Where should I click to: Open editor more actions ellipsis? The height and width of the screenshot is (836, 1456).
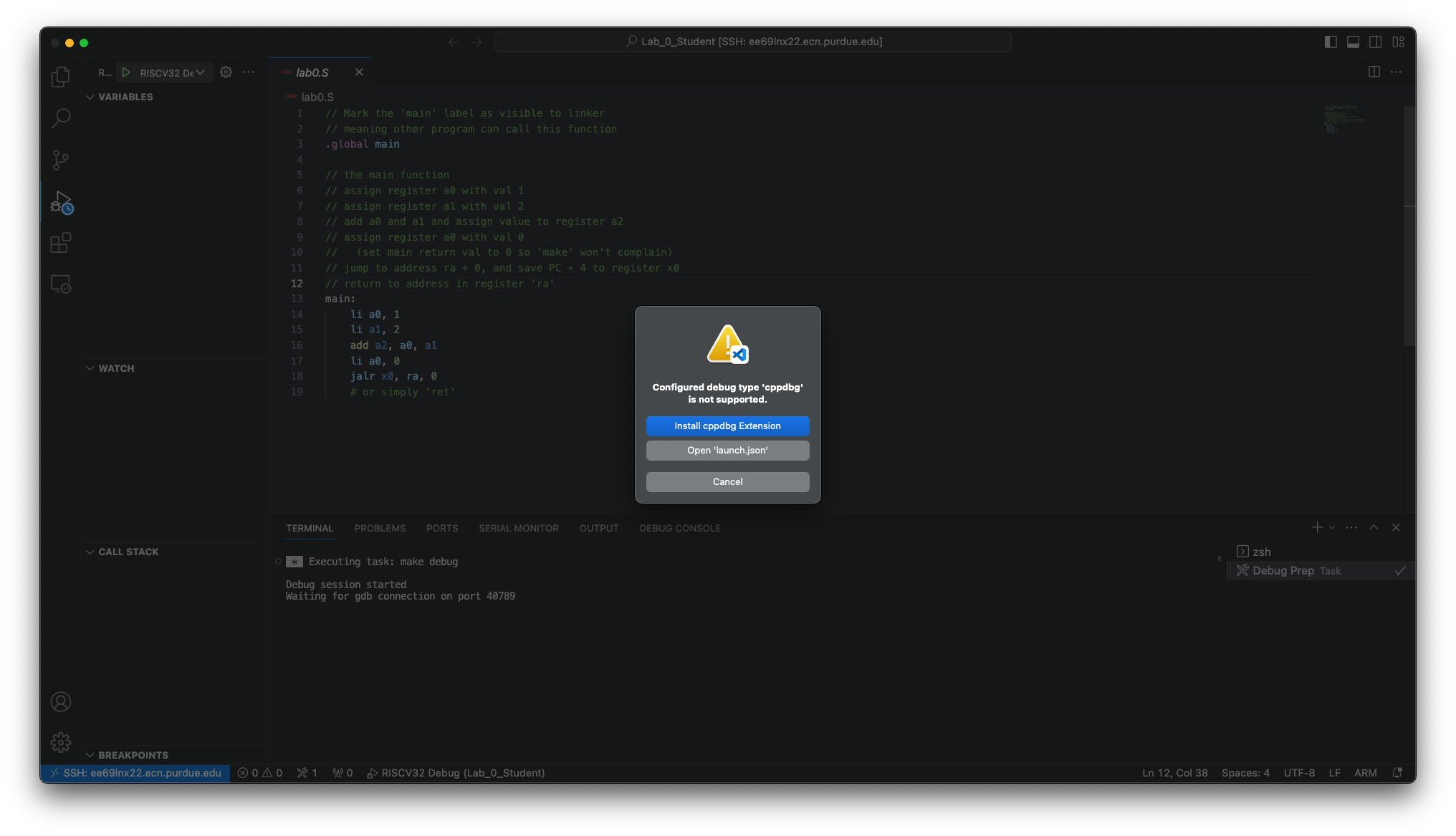tap(1396, 72)
